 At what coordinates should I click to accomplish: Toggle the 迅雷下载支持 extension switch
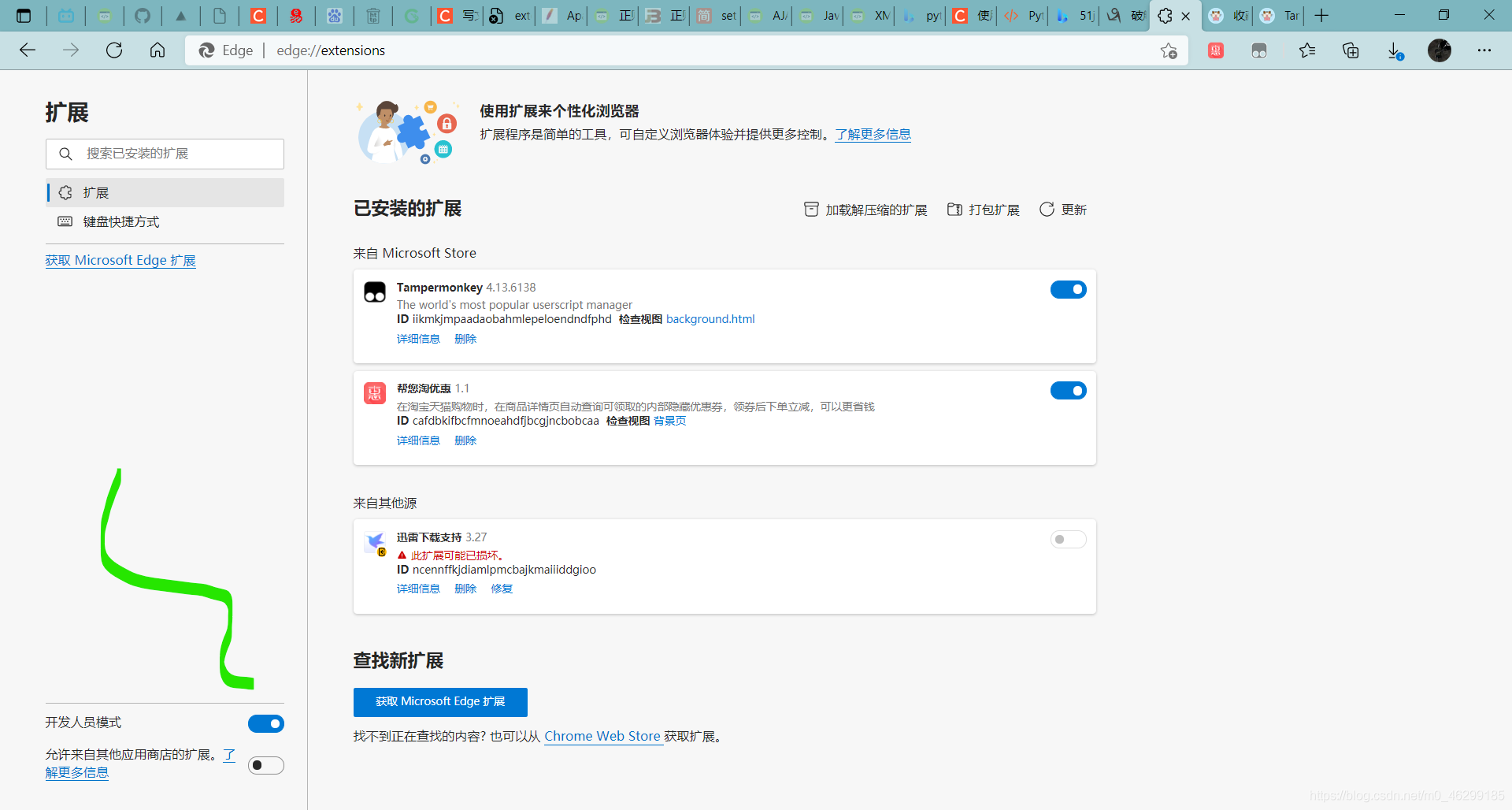[1068, 539]
